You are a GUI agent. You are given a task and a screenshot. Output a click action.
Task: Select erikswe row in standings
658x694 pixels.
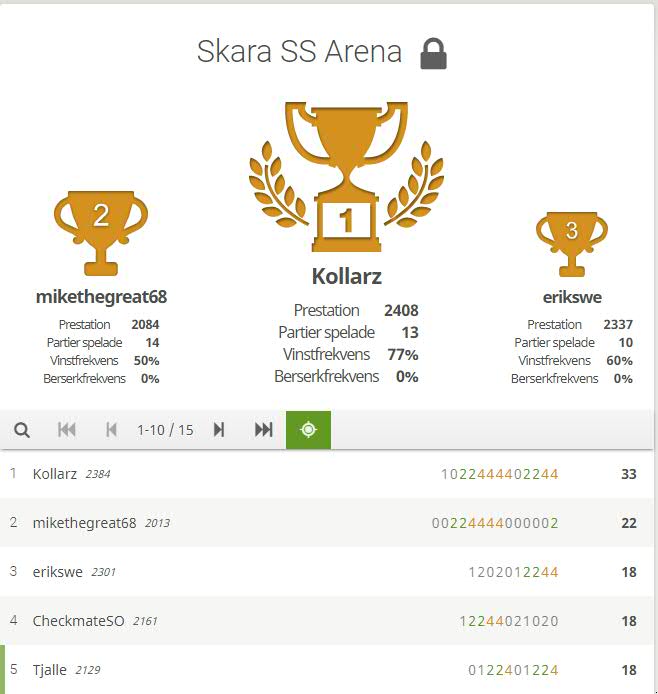[x=327, y=572]
